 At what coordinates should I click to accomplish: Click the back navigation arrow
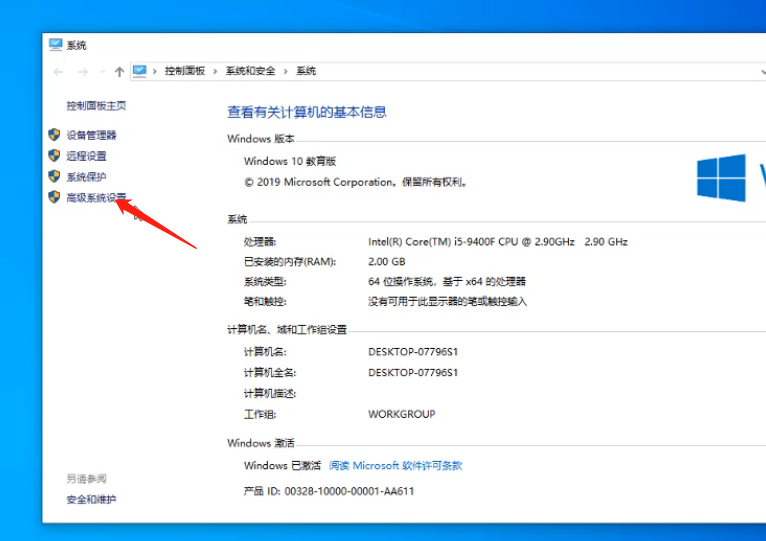(58, 71)
